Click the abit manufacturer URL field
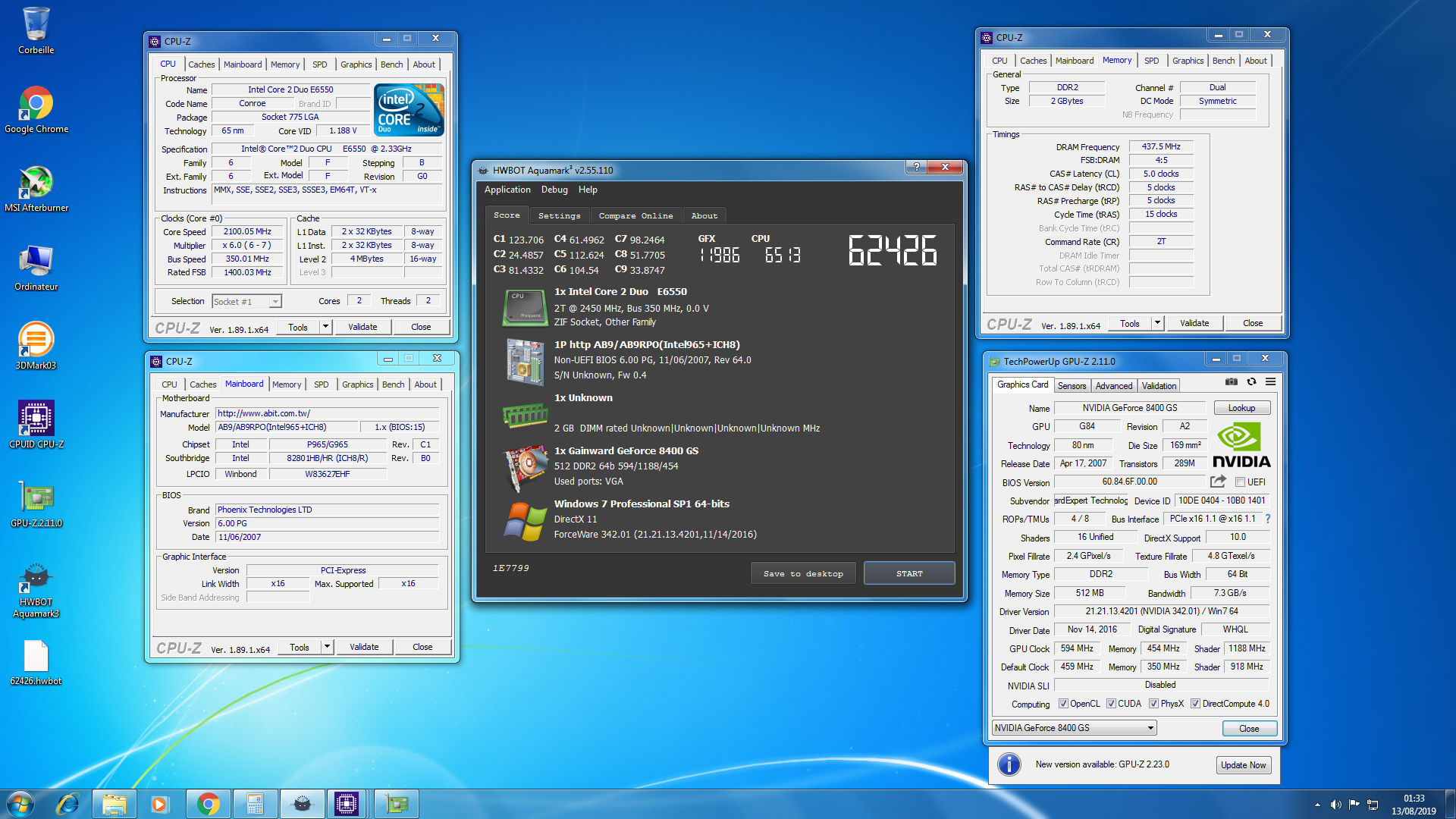Screen dimensions: 1456x819 pyautogui.click(x=327, y=413)
